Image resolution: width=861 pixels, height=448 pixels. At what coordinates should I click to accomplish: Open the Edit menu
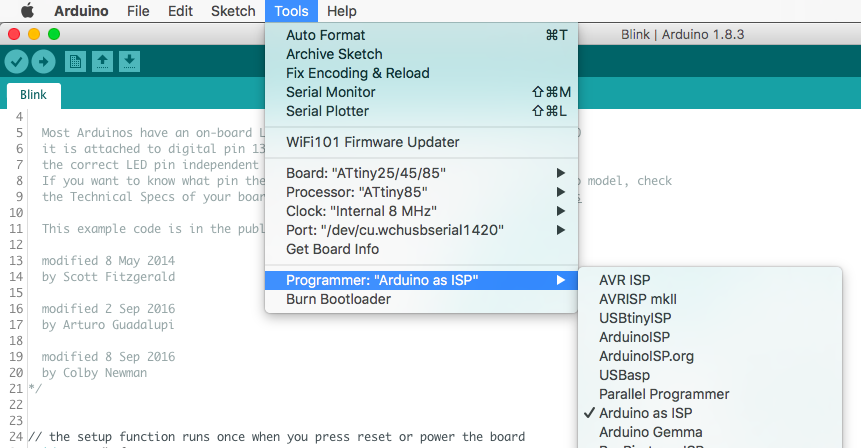point(180,11)
